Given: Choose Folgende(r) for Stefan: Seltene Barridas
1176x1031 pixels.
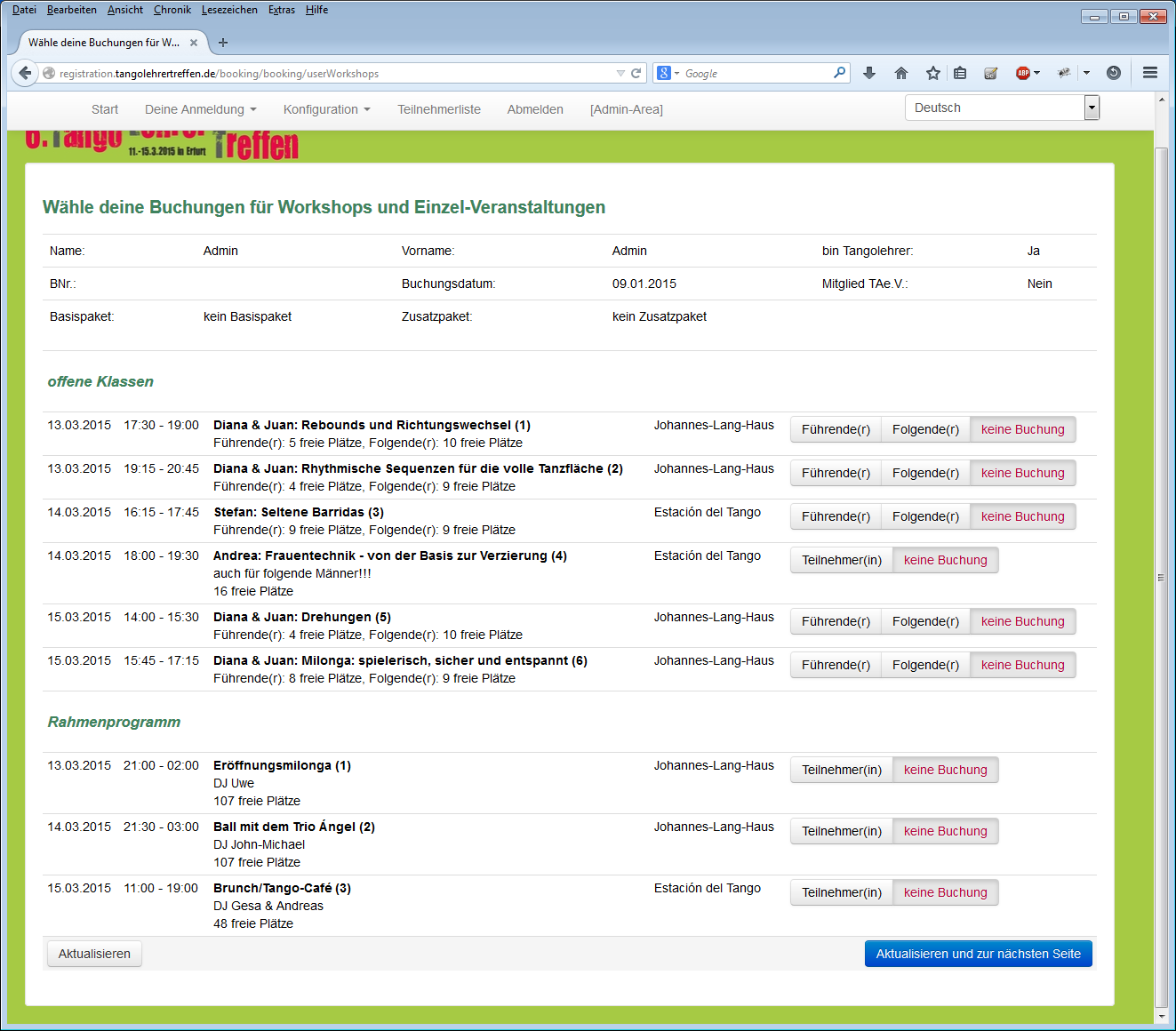Looking at the screenshot, I should coord(925,516).
